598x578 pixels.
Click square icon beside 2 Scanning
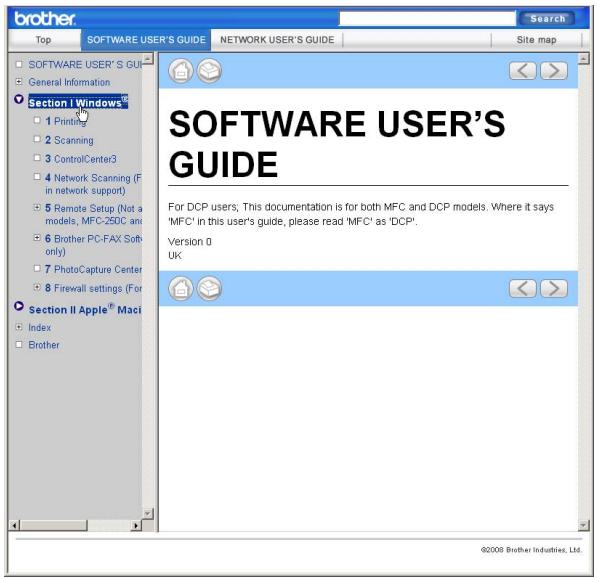pyautogui.click(x=37, y=139)
